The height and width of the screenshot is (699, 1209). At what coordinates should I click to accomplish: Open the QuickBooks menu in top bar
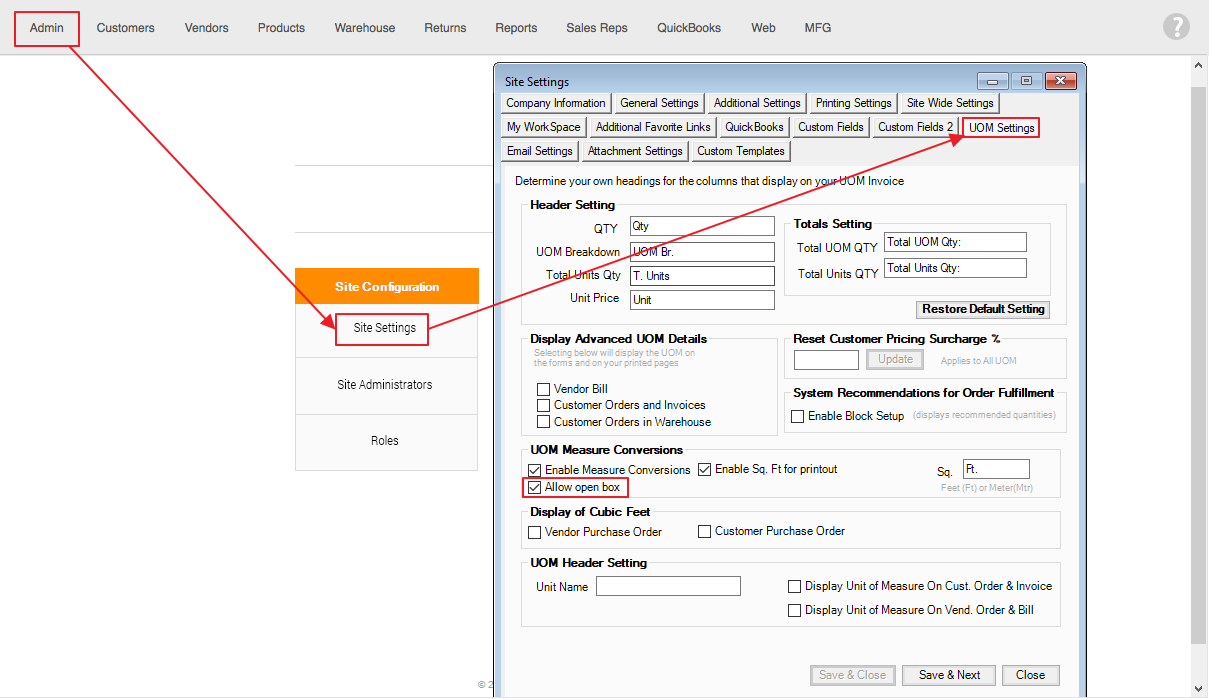[x=688, y=28]
